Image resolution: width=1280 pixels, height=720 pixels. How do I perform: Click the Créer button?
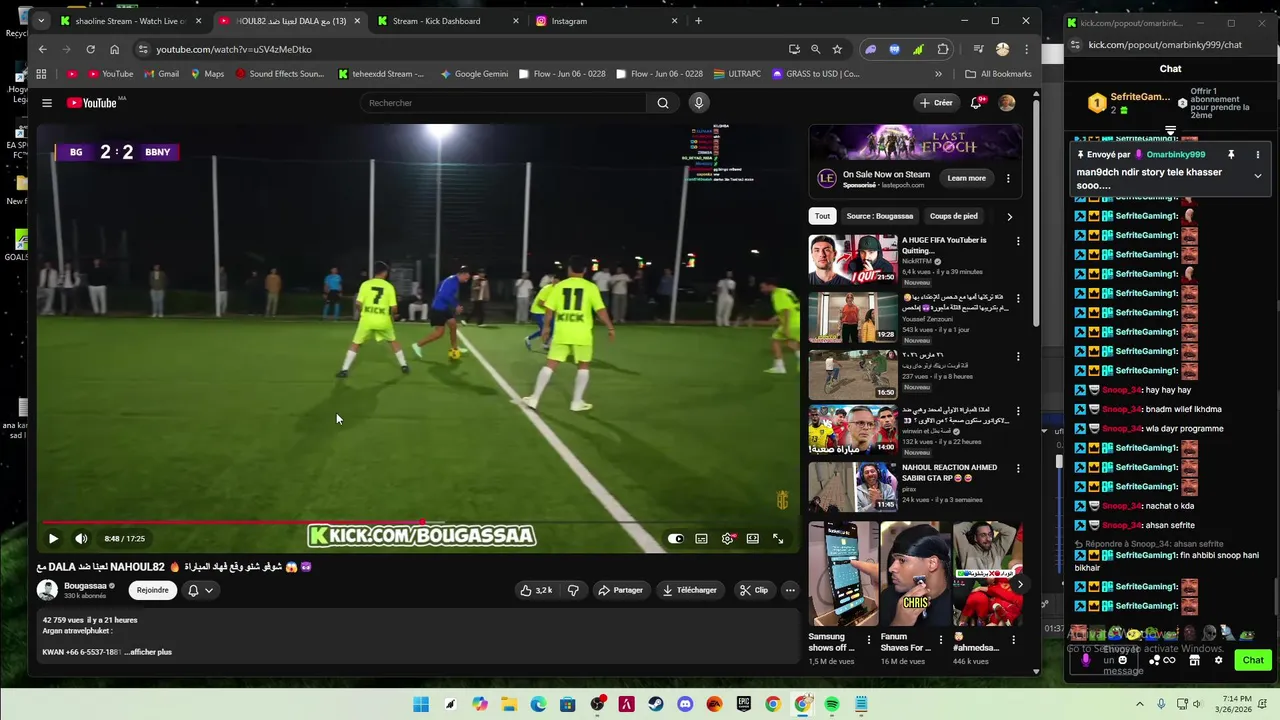pos(936,103)
